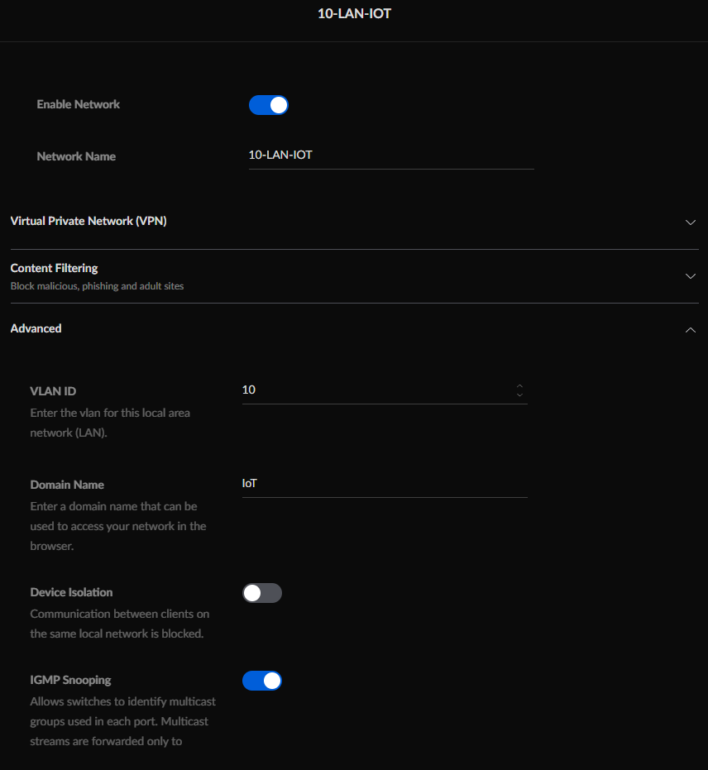Select the Content Filtering section heading

(54, 268)
